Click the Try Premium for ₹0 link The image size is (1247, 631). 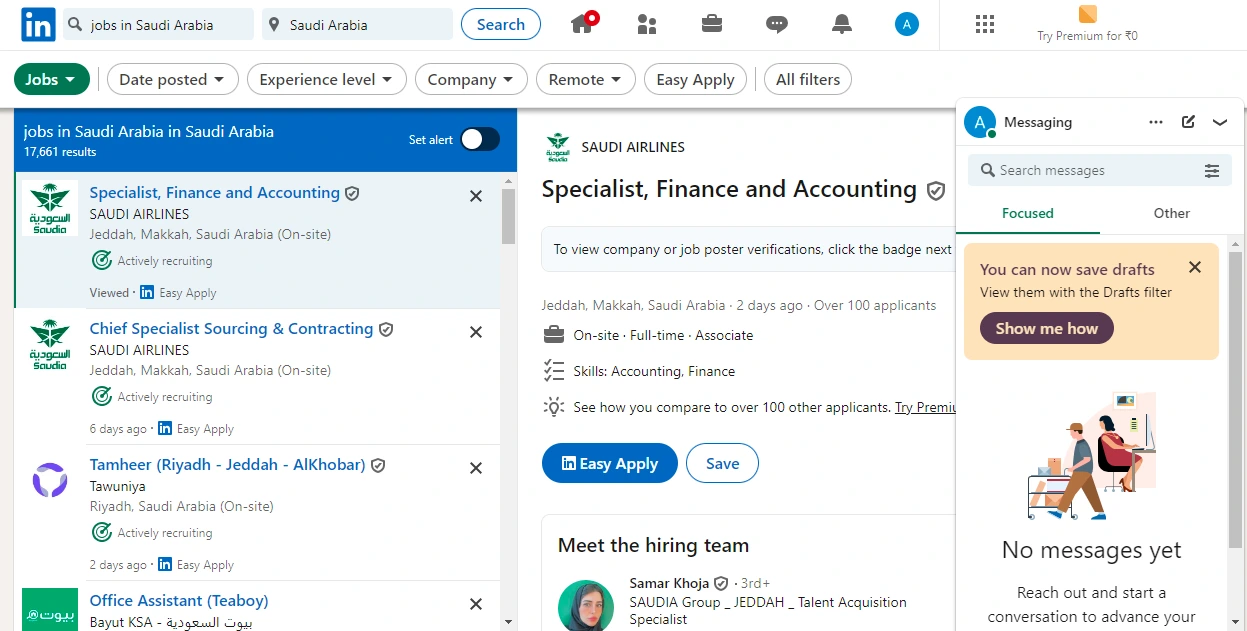click(x=1087, y=36)
